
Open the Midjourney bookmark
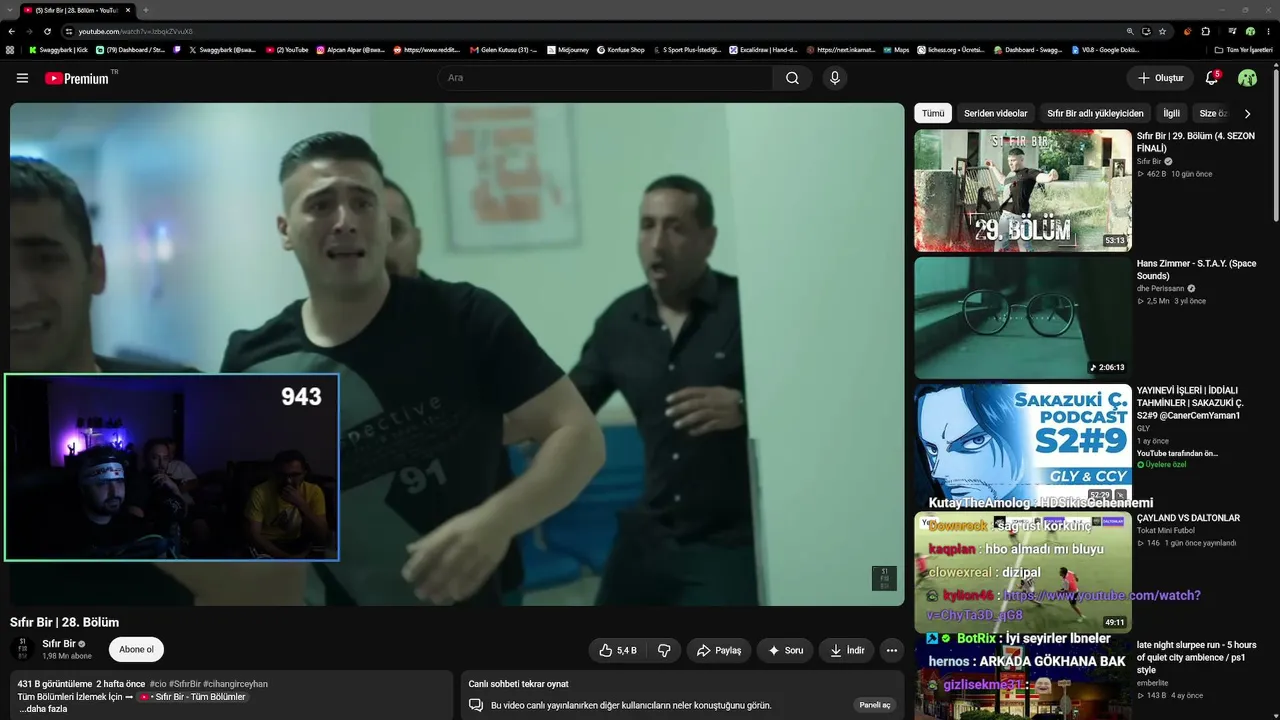[568, 49]
